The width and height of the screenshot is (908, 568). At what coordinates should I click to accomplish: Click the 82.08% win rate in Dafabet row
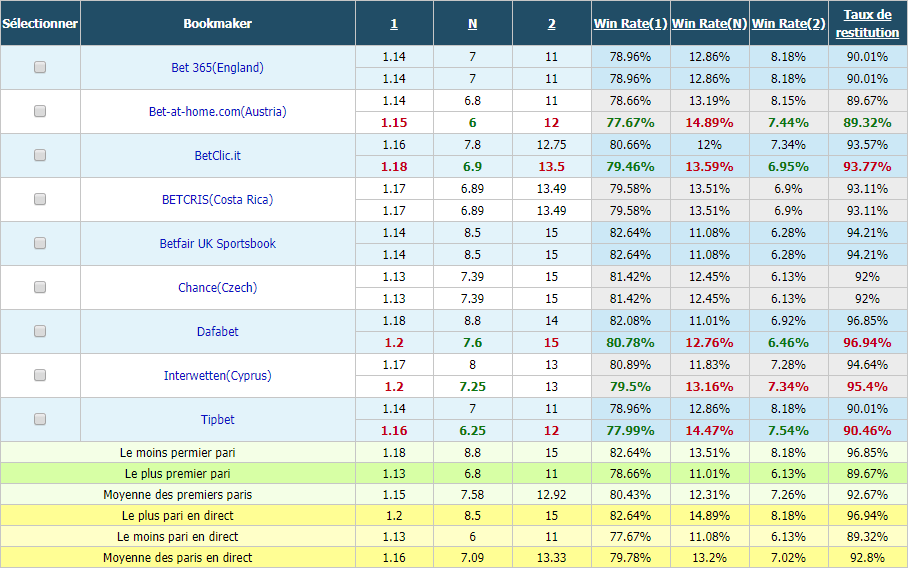pos(630,321)
